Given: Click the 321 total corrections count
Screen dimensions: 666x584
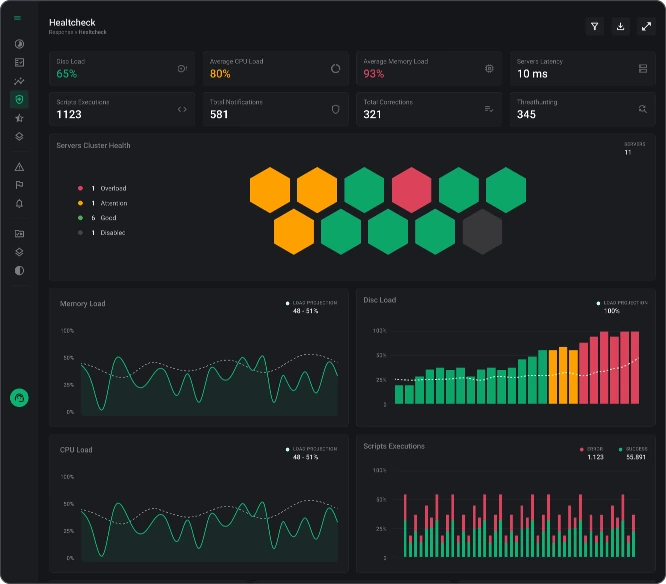Looking at the screenshot, I should [x=373, y=114].
